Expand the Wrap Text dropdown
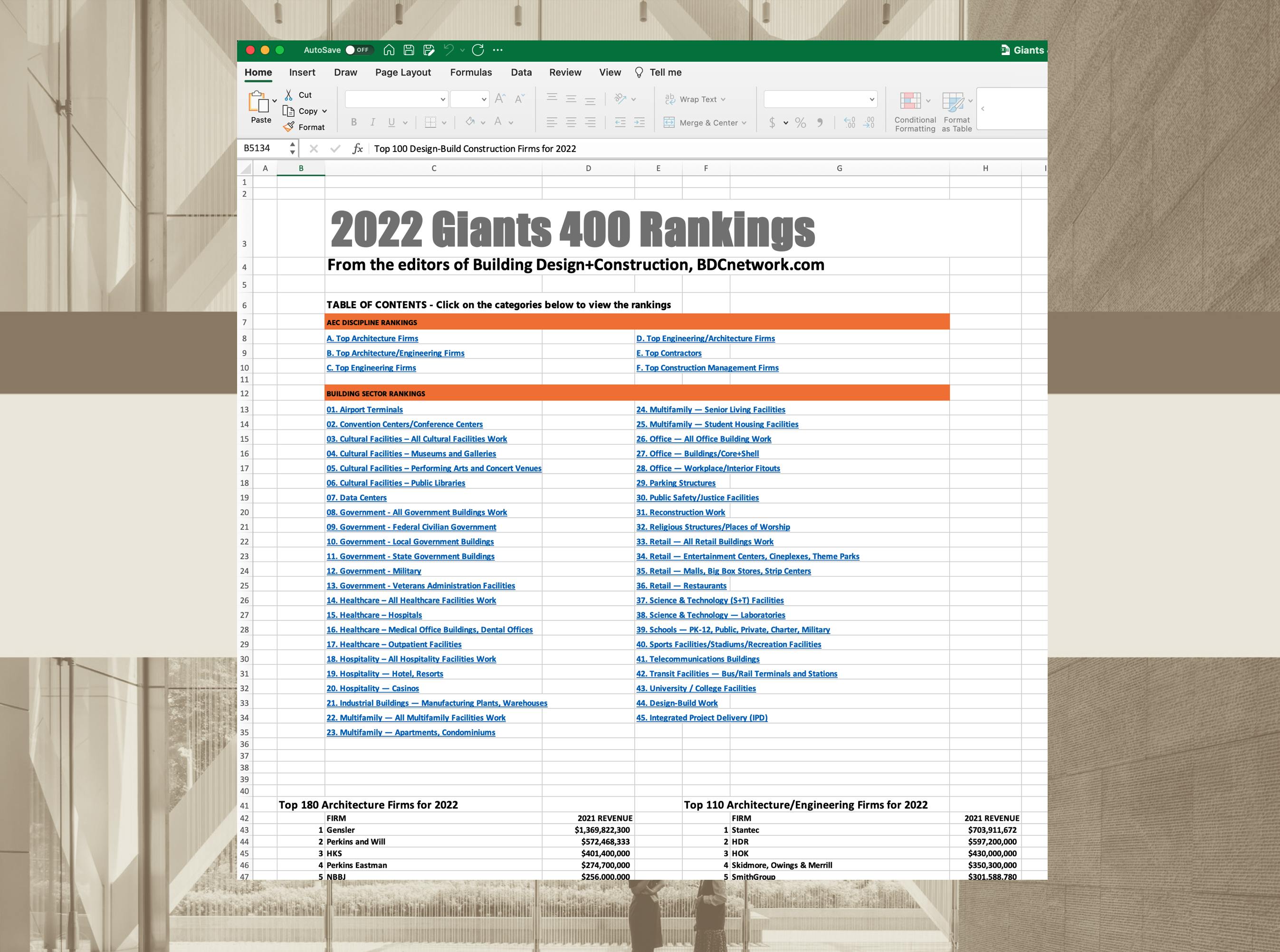 (723, 99)
